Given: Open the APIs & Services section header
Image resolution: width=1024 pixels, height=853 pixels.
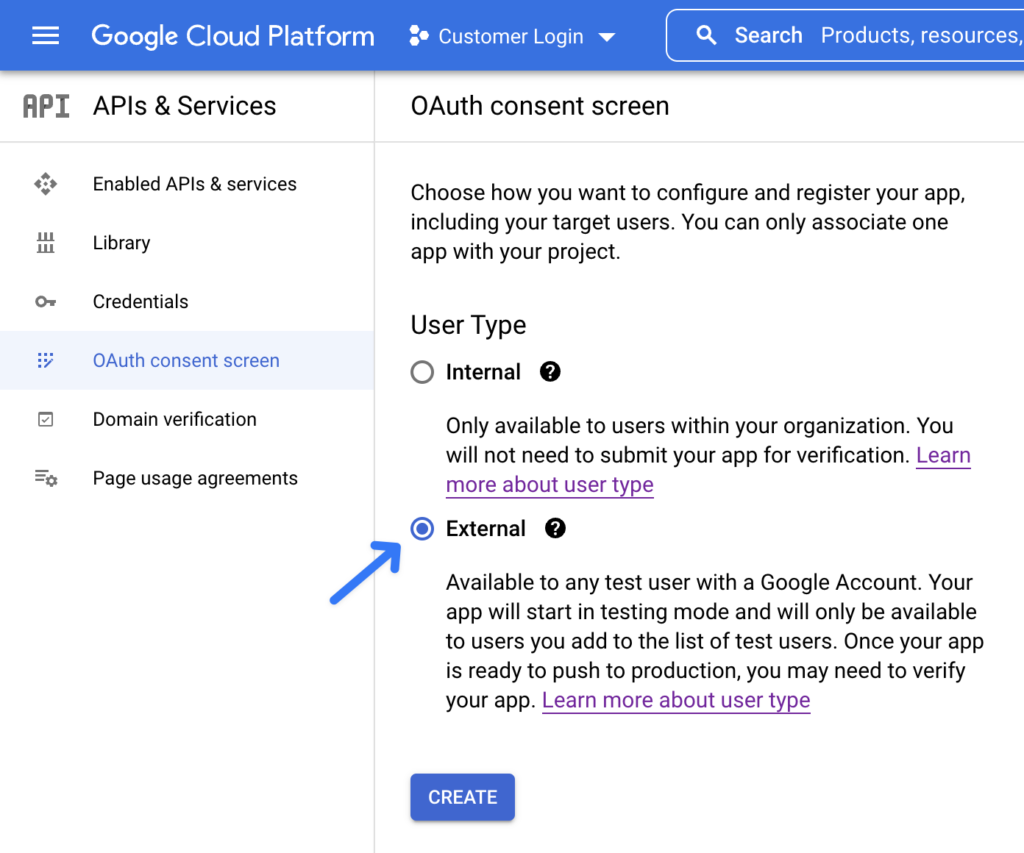Looking at the screenshot, I should pyautogui.click(x=184, y=105).
